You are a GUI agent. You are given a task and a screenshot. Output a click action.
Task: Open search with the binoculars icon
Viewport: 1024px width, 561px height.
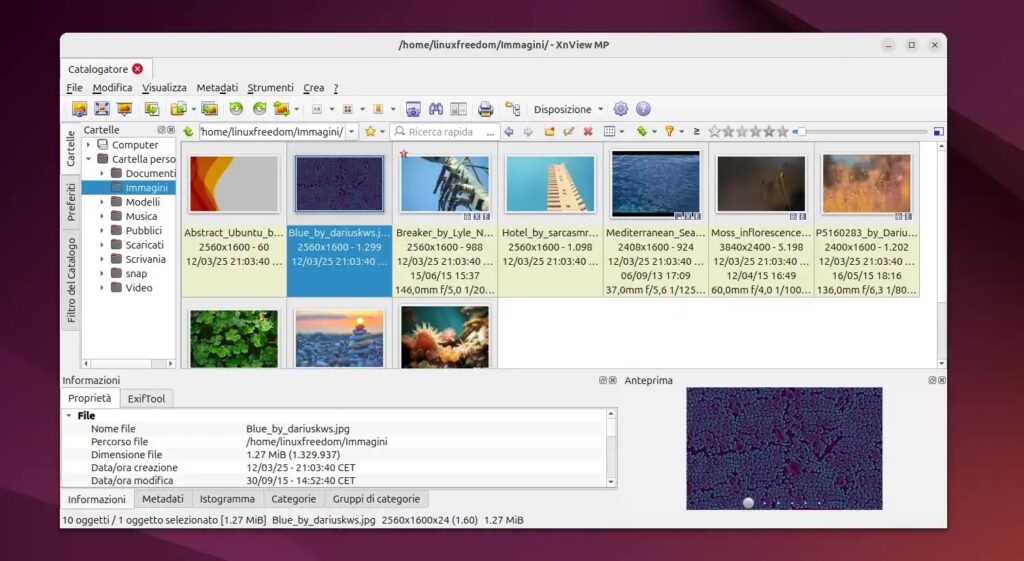436,109
